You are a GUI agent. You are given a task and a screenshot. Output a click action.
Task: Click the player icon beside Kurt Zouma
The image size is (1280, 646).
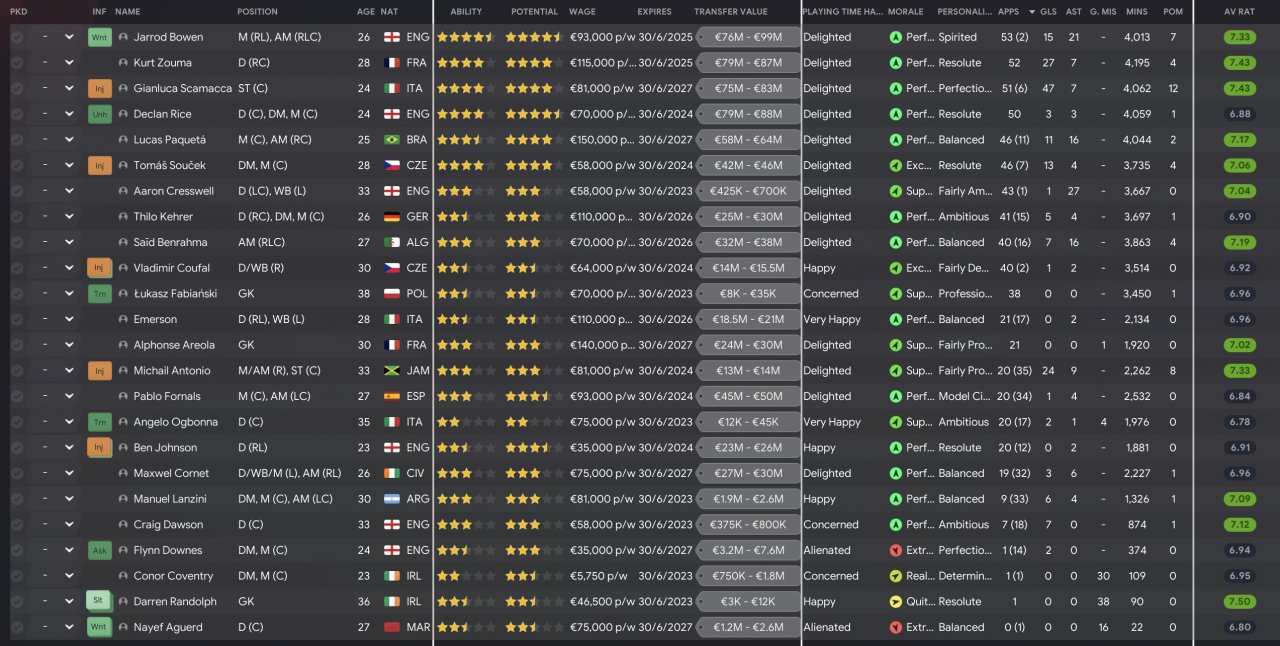coord(123,63)
